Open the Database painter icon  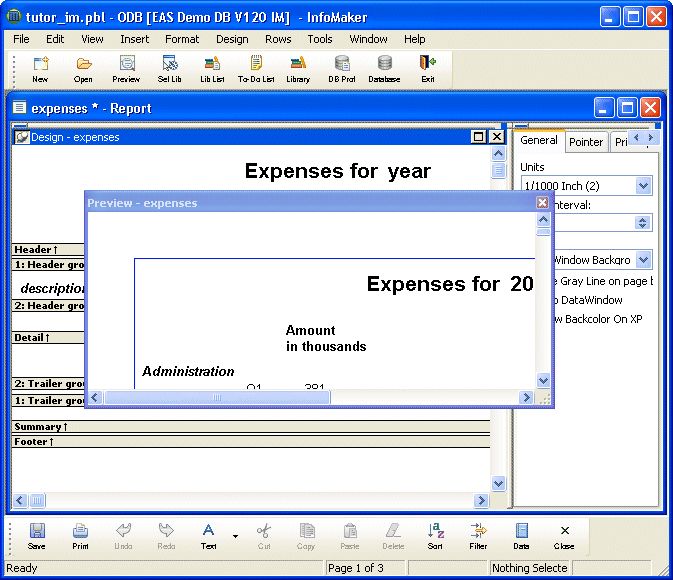pyautogui.click(x=385, y=69)
